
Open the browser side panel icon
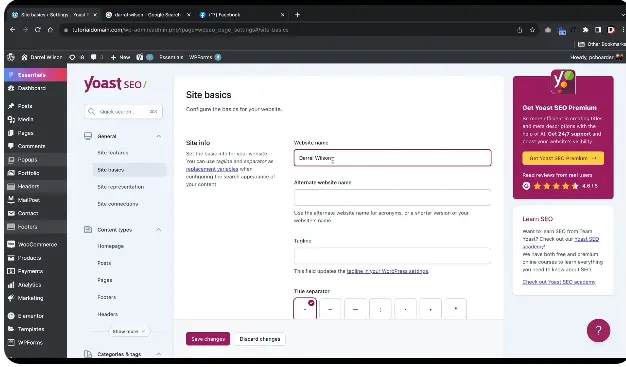pos(598,30)
